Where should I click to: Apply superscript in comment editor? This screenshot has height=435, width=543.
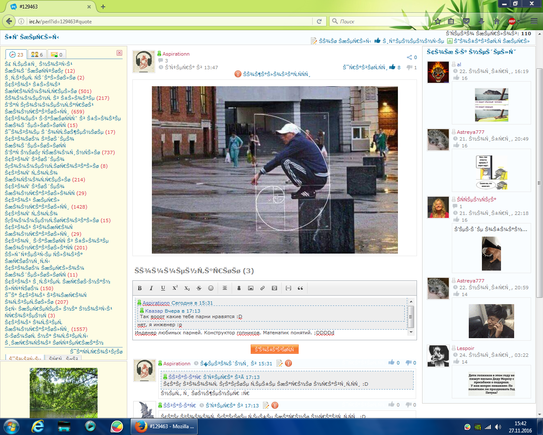175,288
